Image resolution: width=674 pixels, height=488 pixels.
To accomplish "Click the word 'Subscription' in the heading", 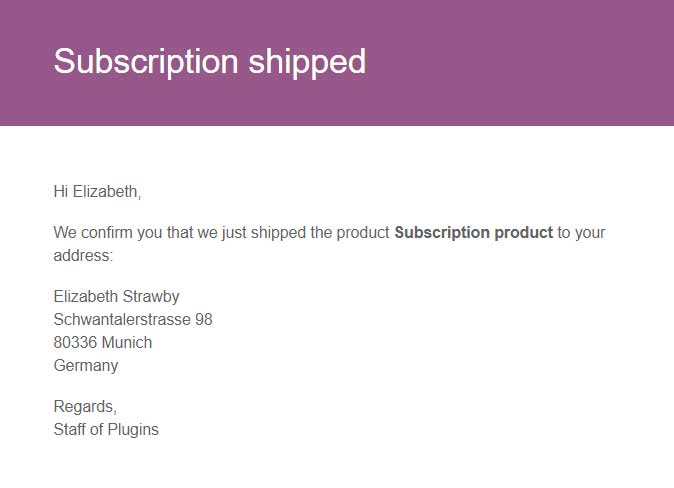I will tap(146, 62).
